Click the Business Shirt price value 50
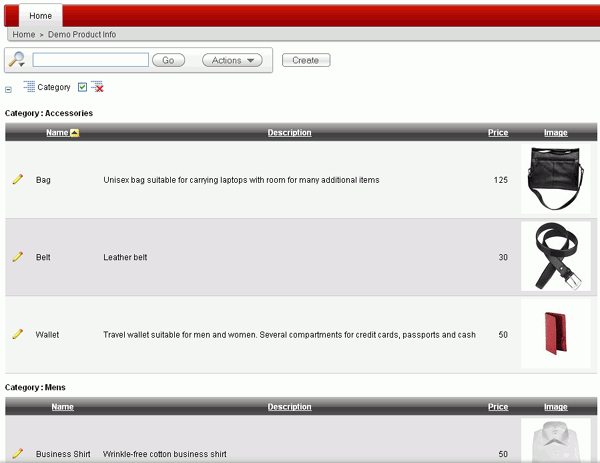 503,454
